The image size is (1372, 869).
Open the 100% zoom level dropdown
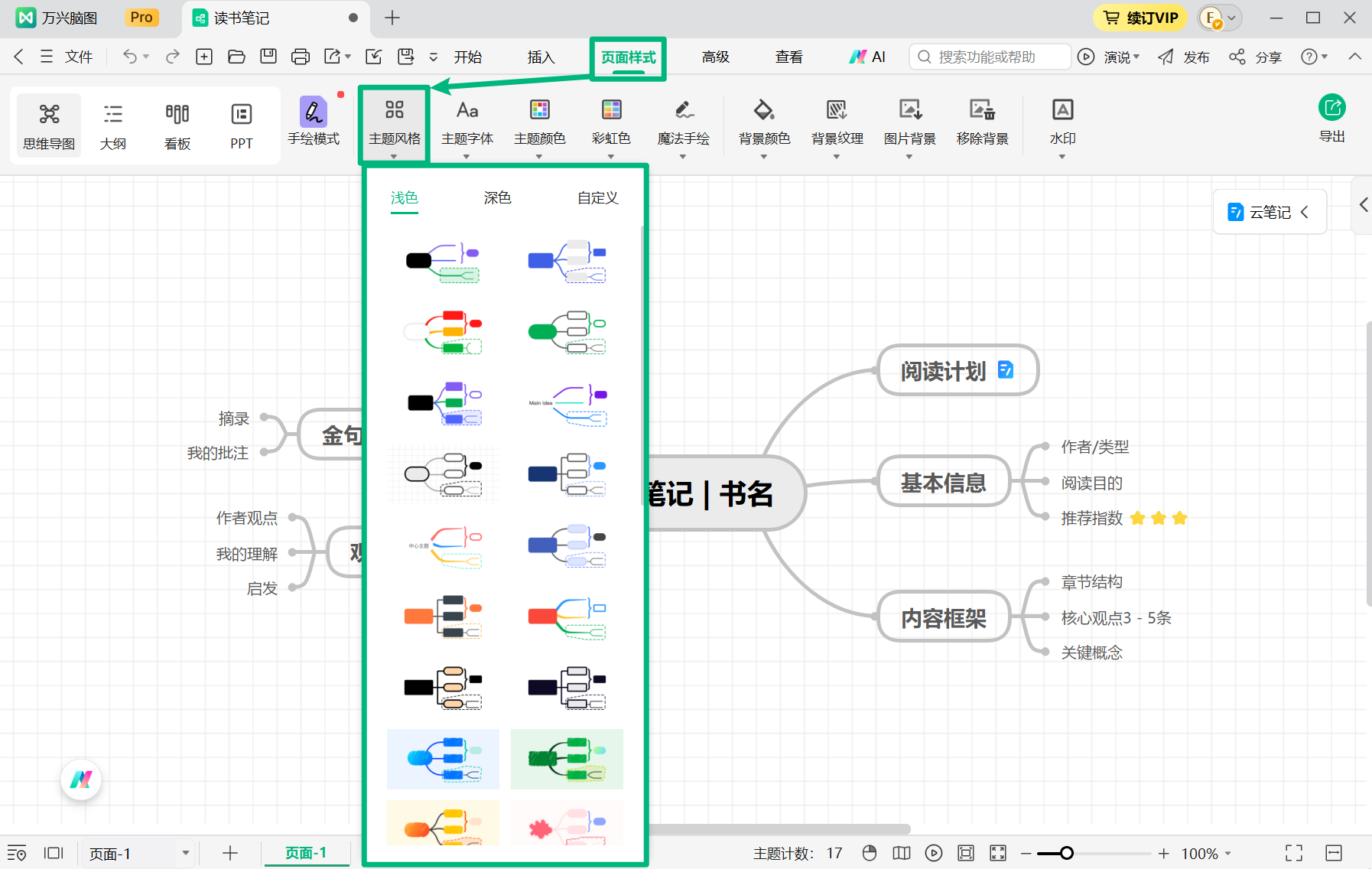[x=1206, y=853]
